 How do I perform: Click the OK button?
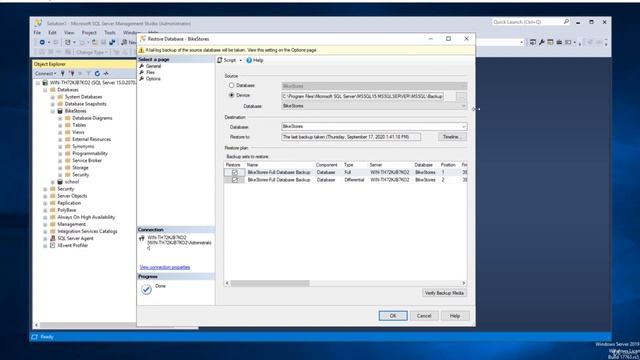click(x=393, y=316)
